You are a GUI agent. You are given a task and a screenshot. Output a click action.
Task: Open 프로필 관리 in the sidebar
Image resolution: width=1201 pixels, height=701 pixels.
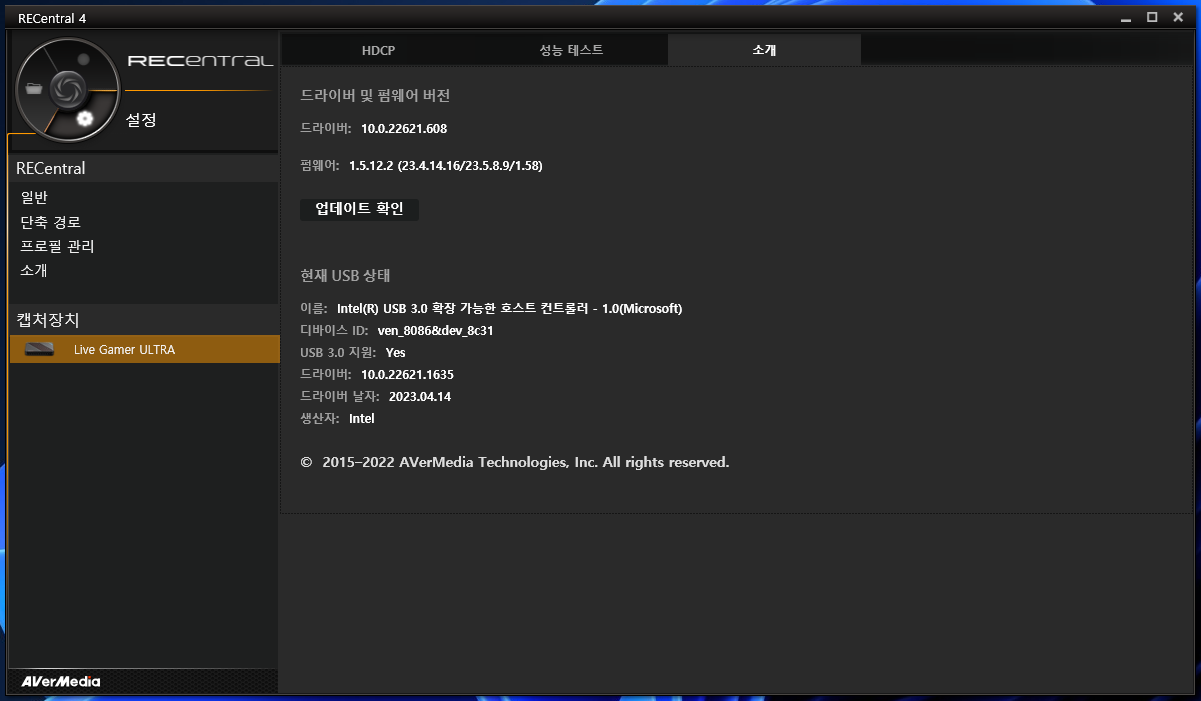[57, 246]
